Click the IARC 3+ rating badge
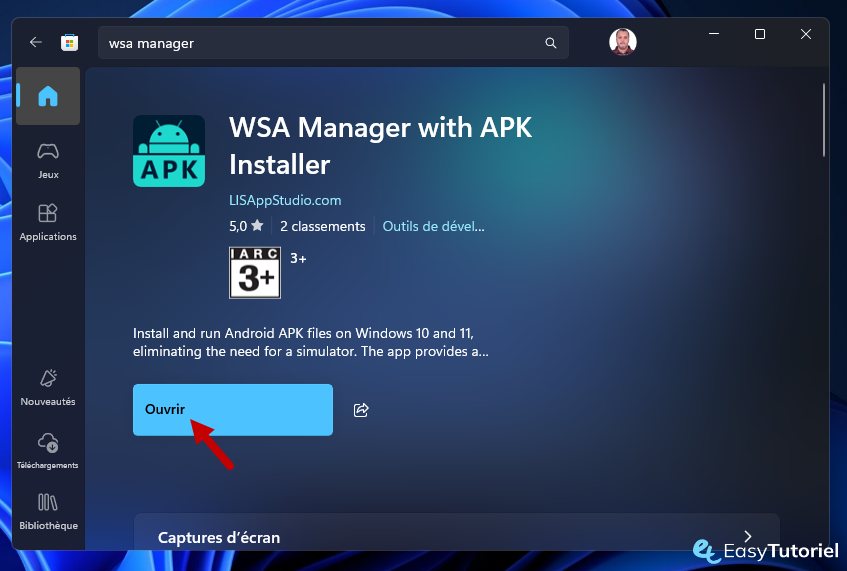Viewport: 847px width, 571px height. [x=255, y=273]
